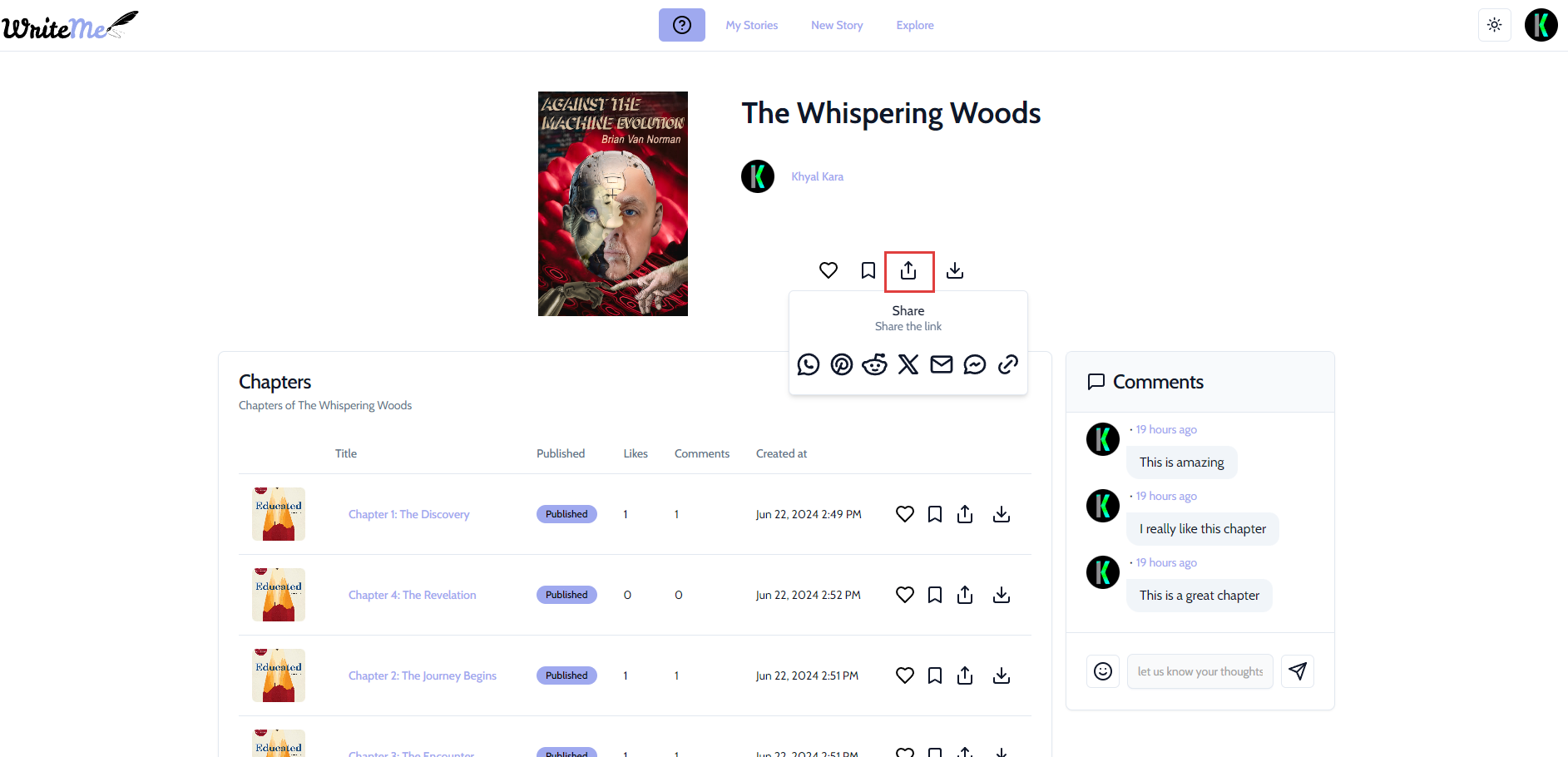Open the user avatar menu

click(x=1541, y=25)
